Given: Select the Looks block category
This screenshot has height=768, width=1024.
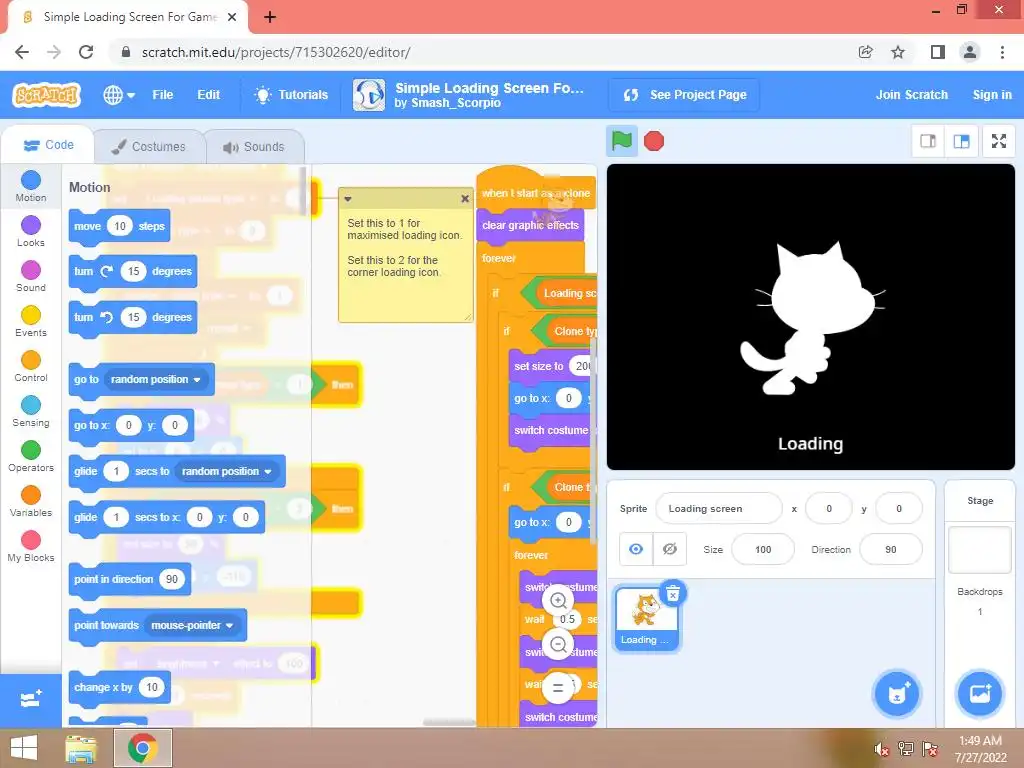Looking at the screenshot, I should pos(31,231).
